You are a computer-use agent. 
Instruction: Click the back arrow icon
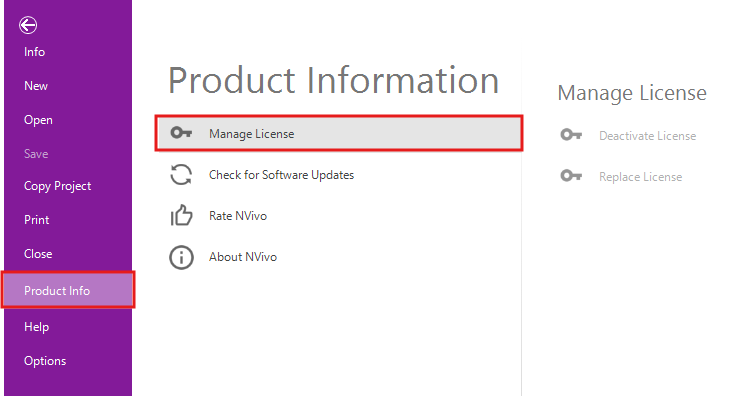pos(28,25)
